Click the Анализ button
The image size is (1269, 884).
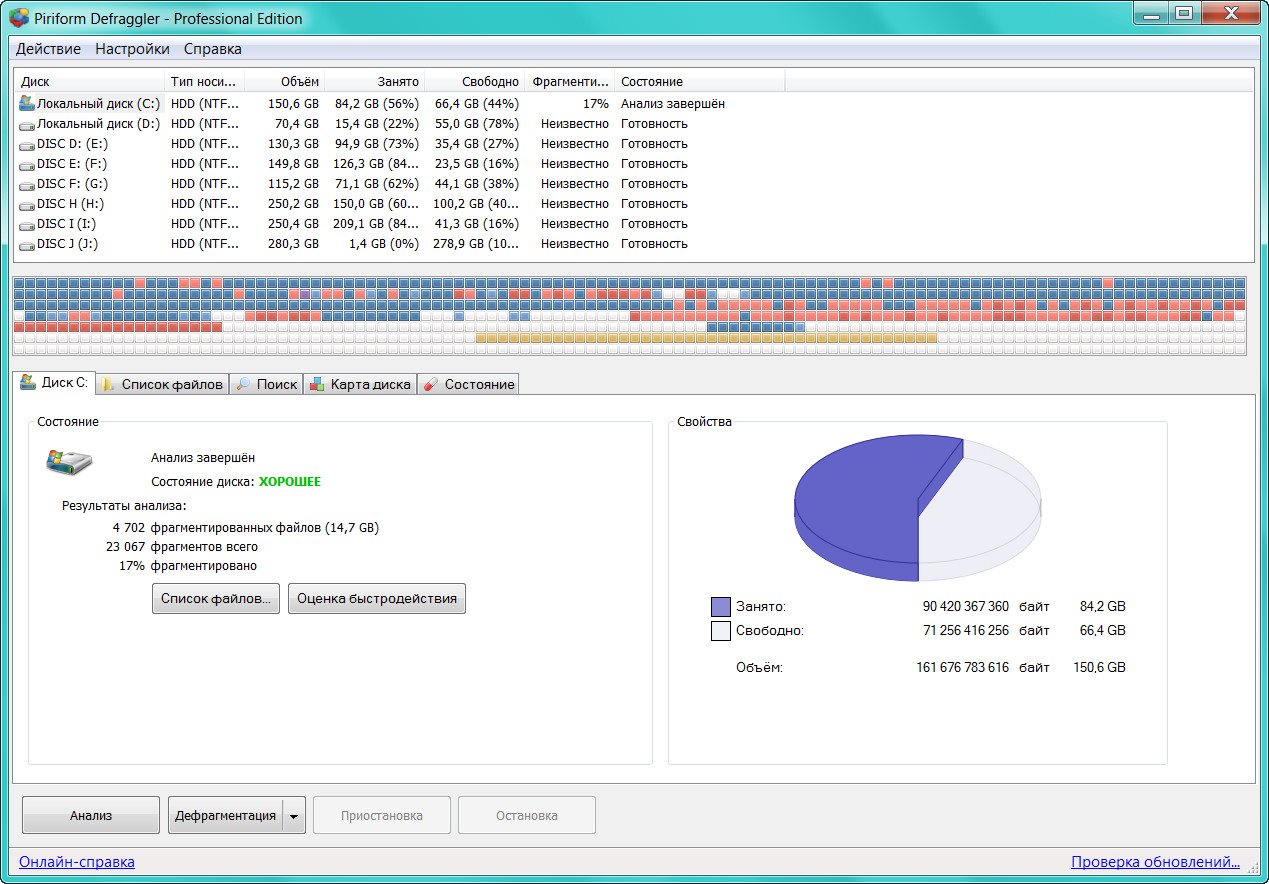pos(91,815)
